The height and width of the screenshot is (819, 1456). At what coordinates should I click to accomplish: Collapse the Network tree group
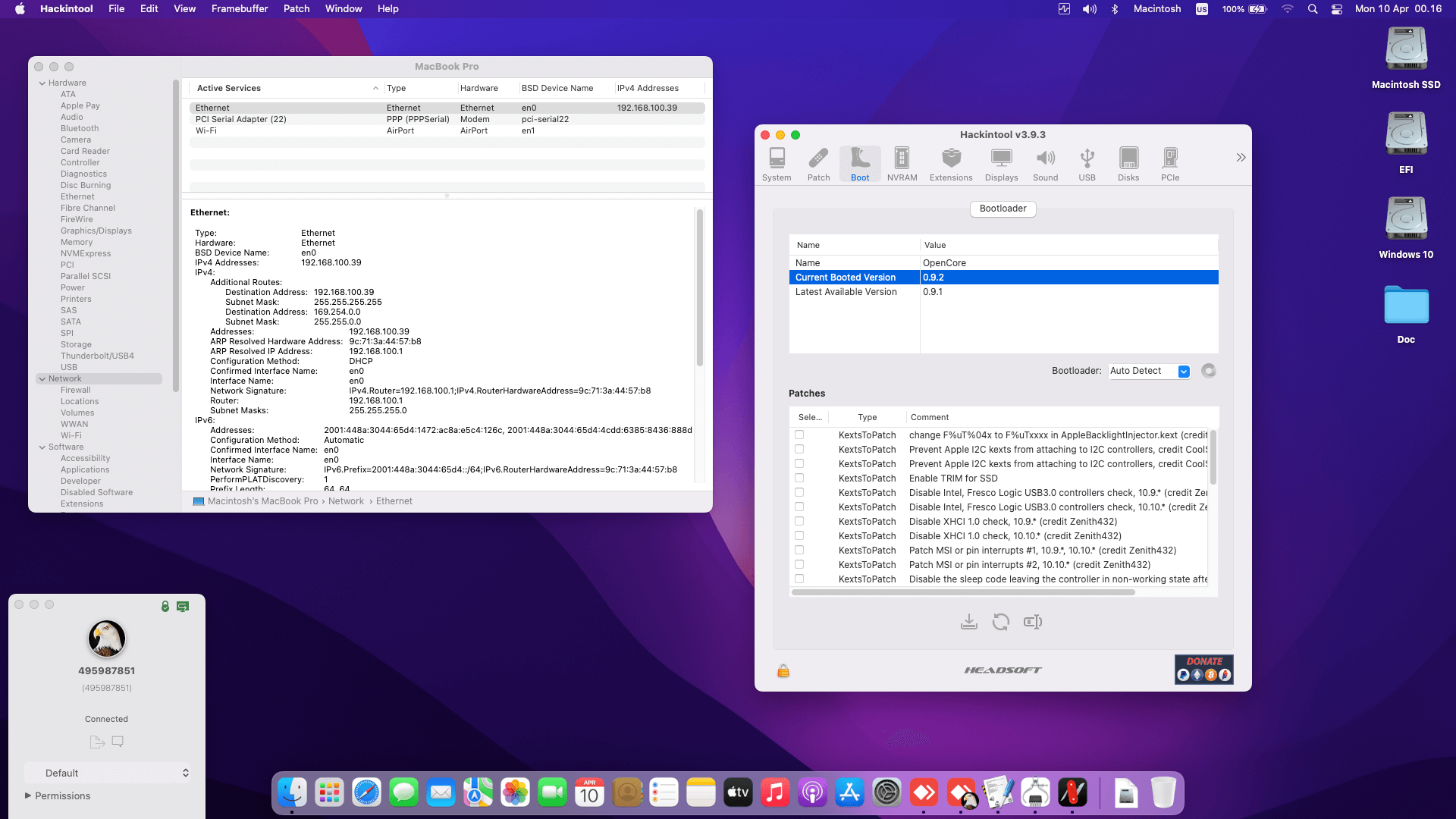click(x=42, y=379)
